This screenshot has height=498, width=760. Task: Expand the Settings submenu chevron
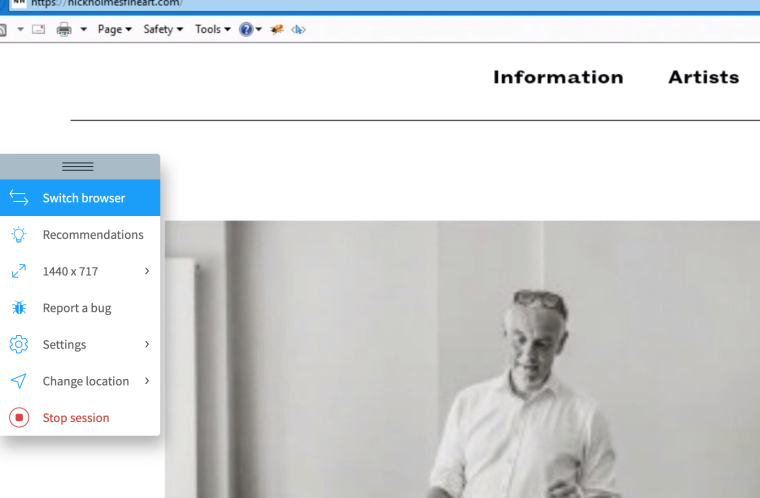[146, 344]
